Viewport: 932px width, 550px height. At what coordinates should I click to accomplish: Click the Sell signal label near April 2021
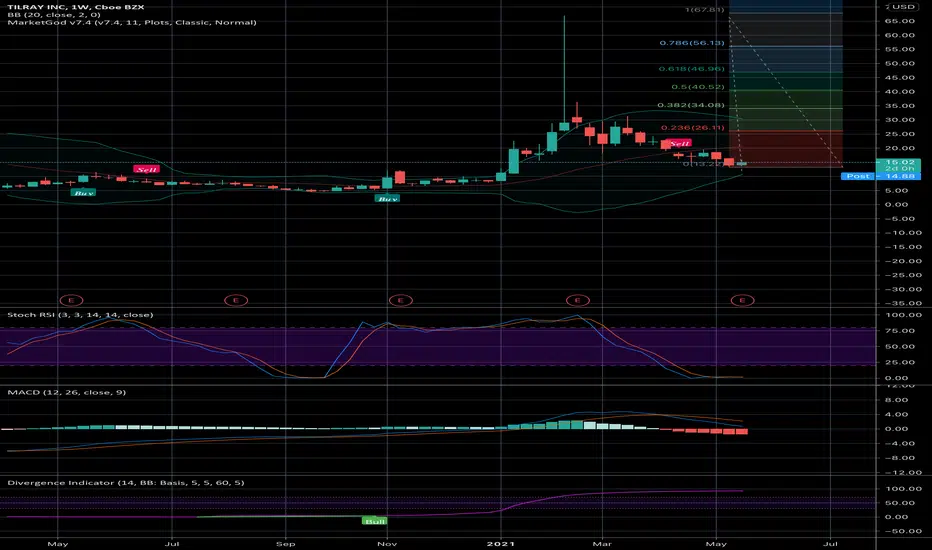point(679,143)
